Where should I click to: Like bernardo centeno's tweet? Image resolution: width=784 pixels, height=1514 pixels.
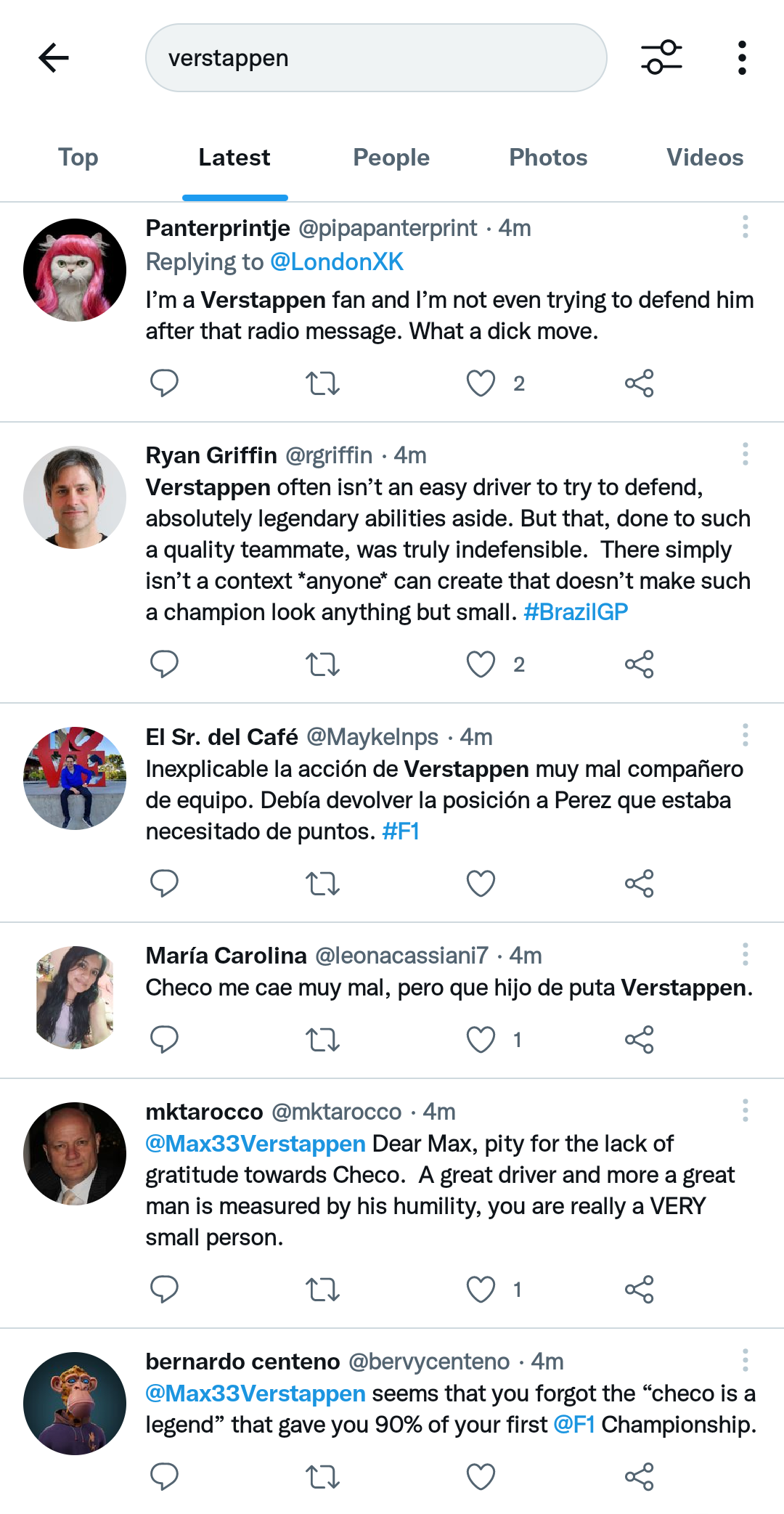point(481,1477)
